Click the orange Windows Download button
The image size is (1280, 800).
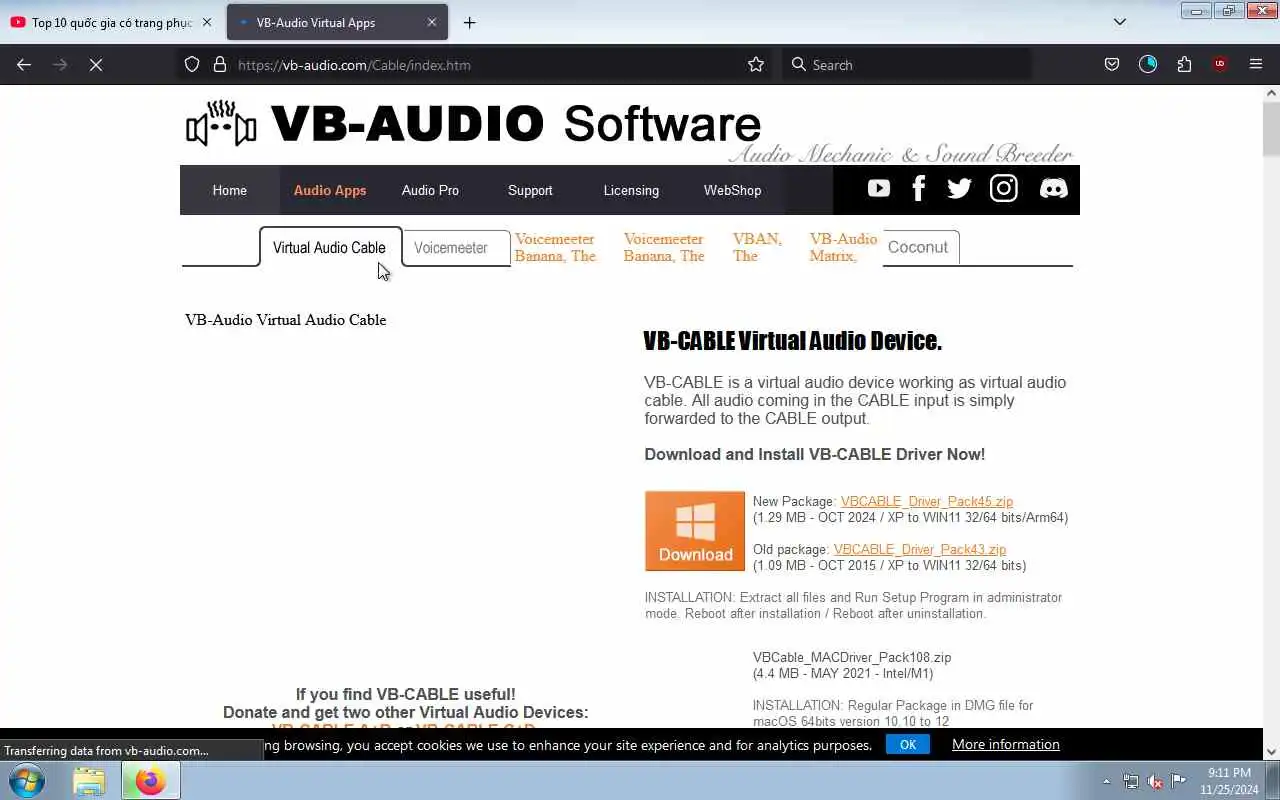[695, 531]
